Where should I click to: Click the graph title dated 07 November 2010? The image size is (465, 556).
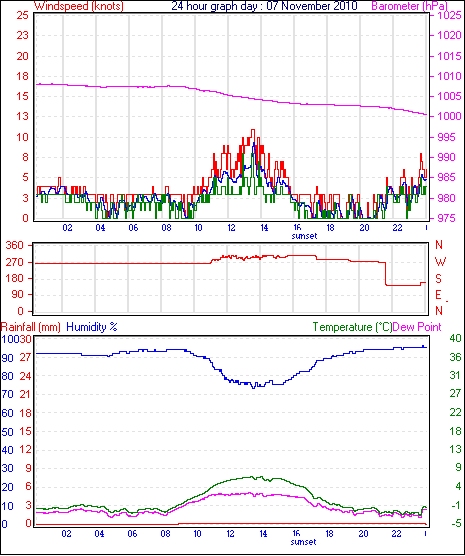(x=264, y=6)
